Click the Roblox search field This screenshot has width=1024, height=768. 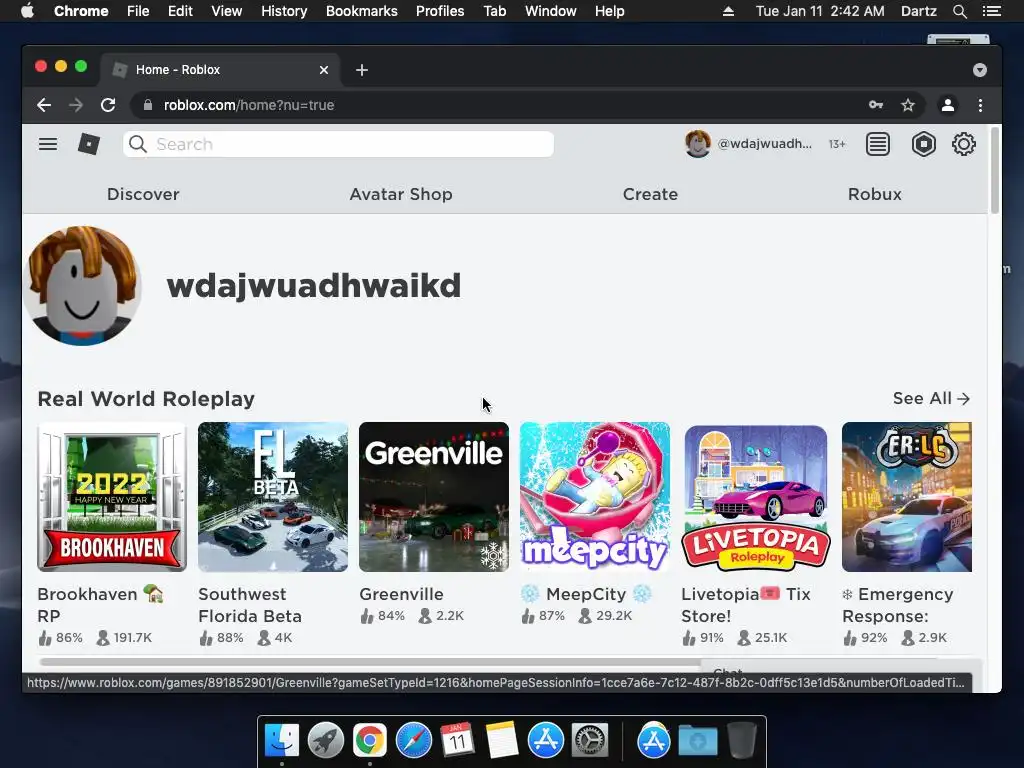pos(338,144)
